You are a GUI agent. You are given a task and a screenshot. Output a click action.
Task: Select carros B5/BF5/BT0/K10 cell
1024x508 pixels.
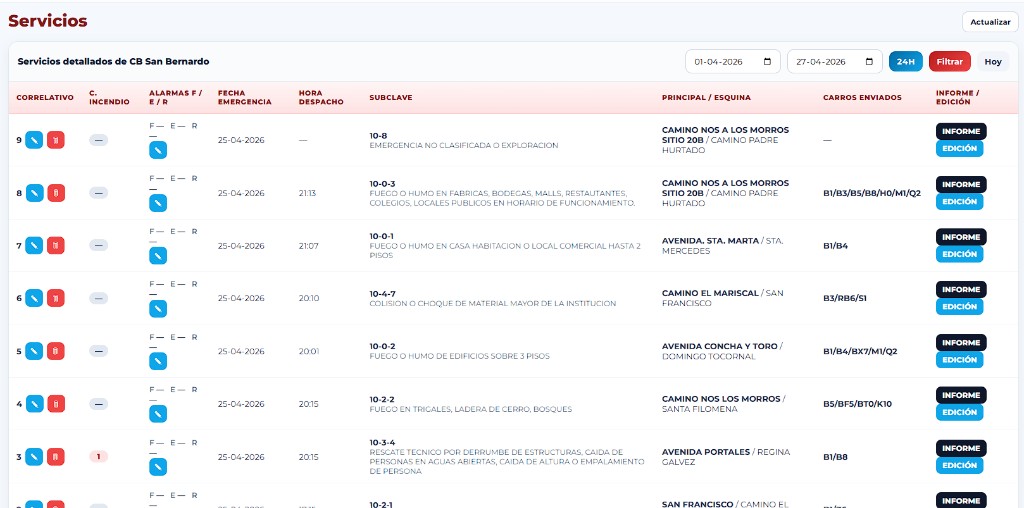(x=857, y=404)
